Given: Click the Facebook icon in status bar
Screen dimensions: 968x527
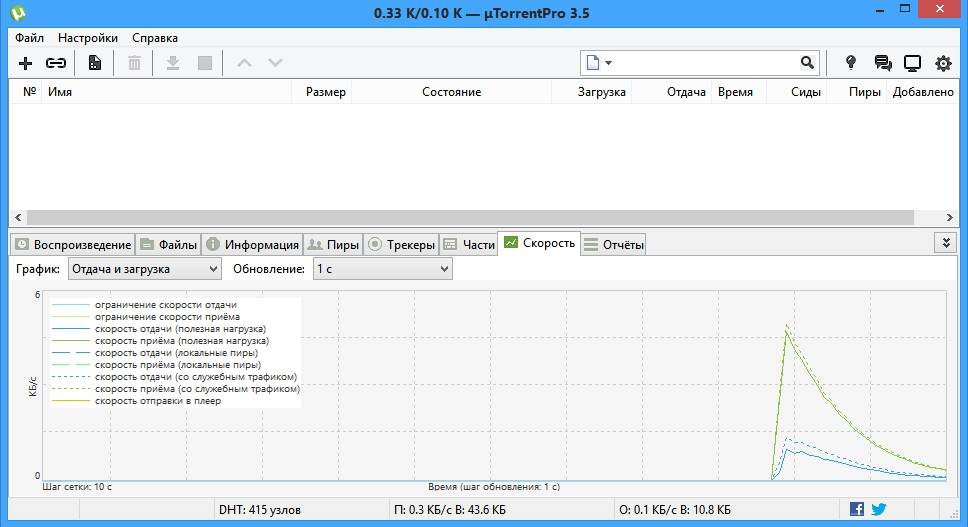Looking at the screenshot, I should (x=857, y=509).
